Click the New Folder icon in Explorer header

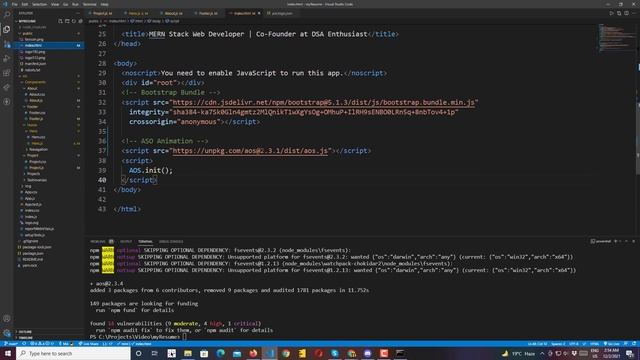[x=67, y=21]
